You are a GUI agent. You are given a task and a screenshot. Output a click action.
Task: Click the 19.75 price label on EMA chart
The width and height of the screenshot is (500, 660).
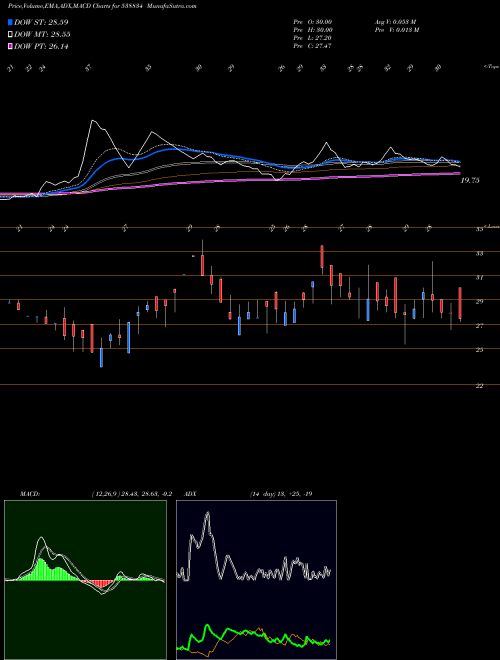(470, 180)
